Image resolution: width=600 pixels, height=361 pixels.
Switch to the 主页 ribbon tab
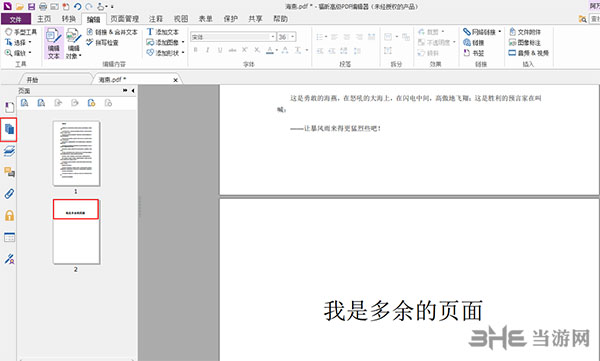pos(44,19)
